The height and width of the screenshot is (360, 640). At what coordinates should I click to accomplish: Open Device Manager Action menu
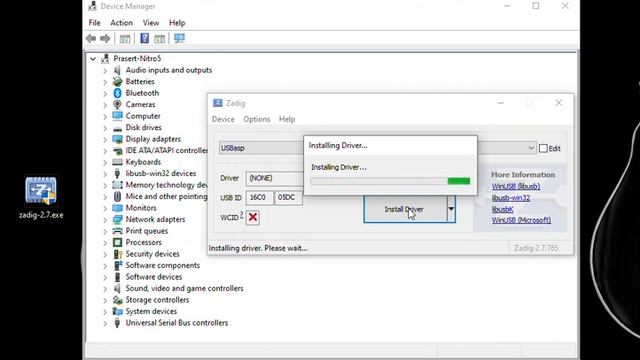[122, 23]
